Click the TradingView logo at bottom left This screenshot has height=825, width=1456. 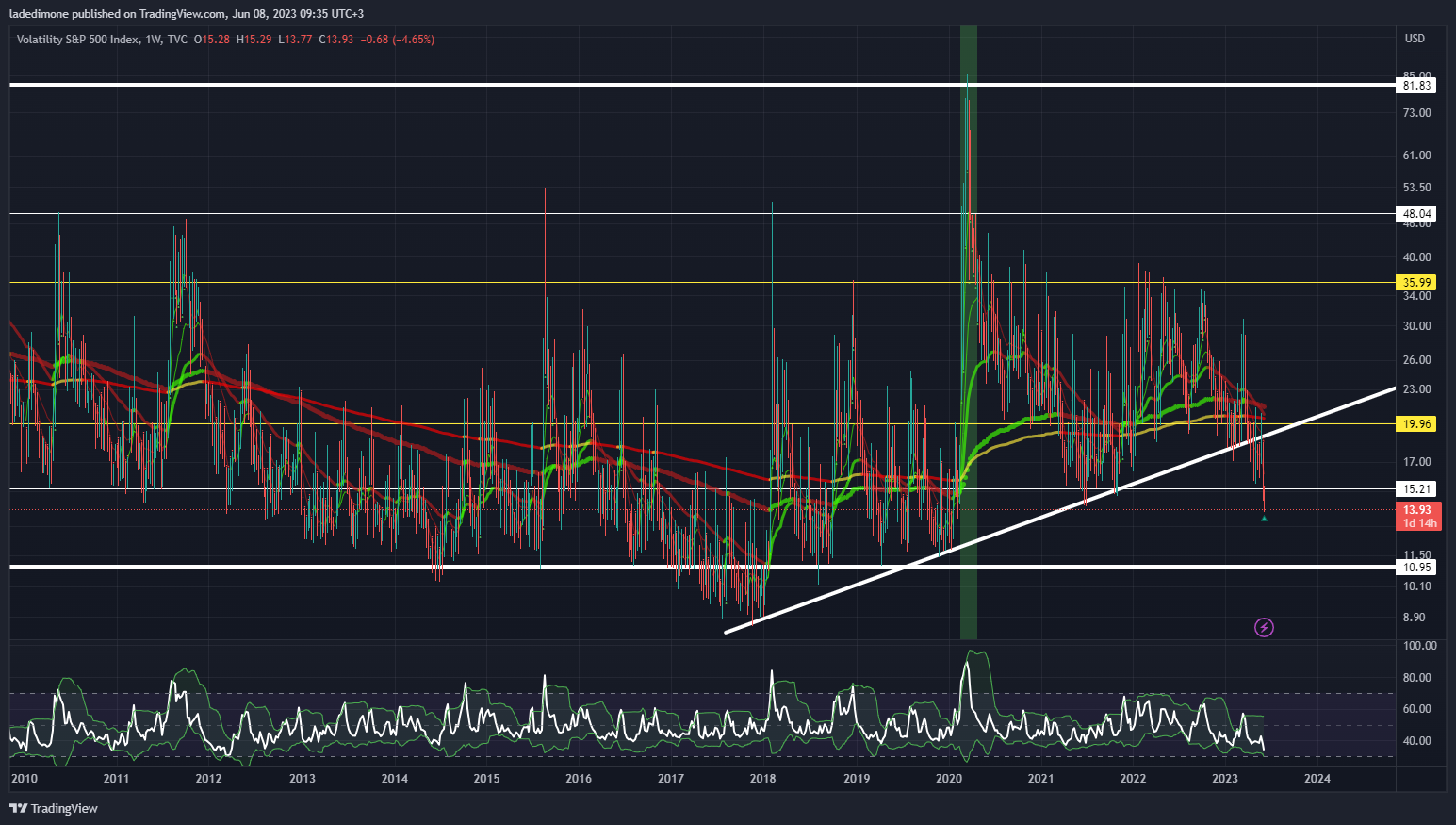click(54, 808)
